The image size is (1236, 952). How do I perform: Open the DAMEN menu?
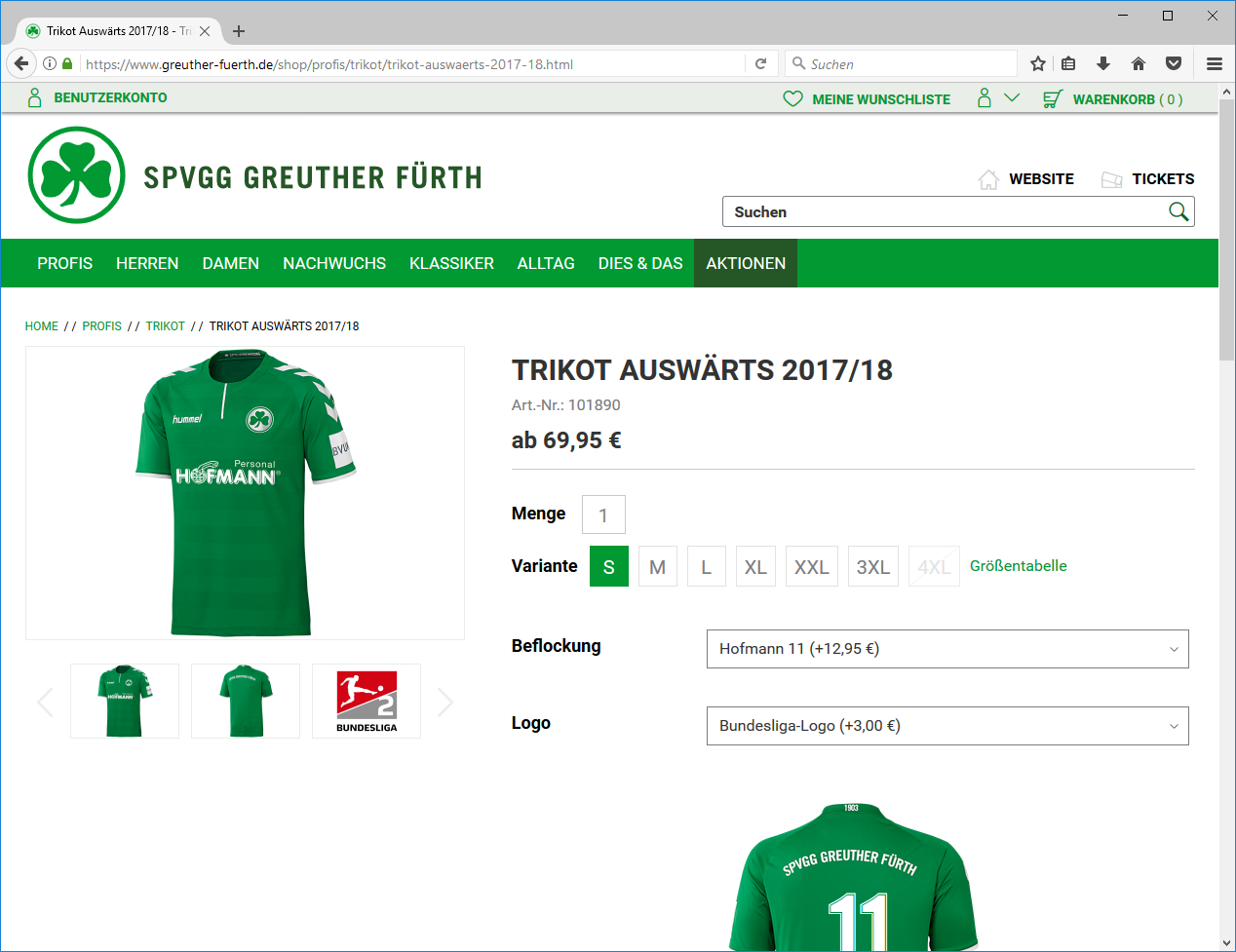(231, 263)
